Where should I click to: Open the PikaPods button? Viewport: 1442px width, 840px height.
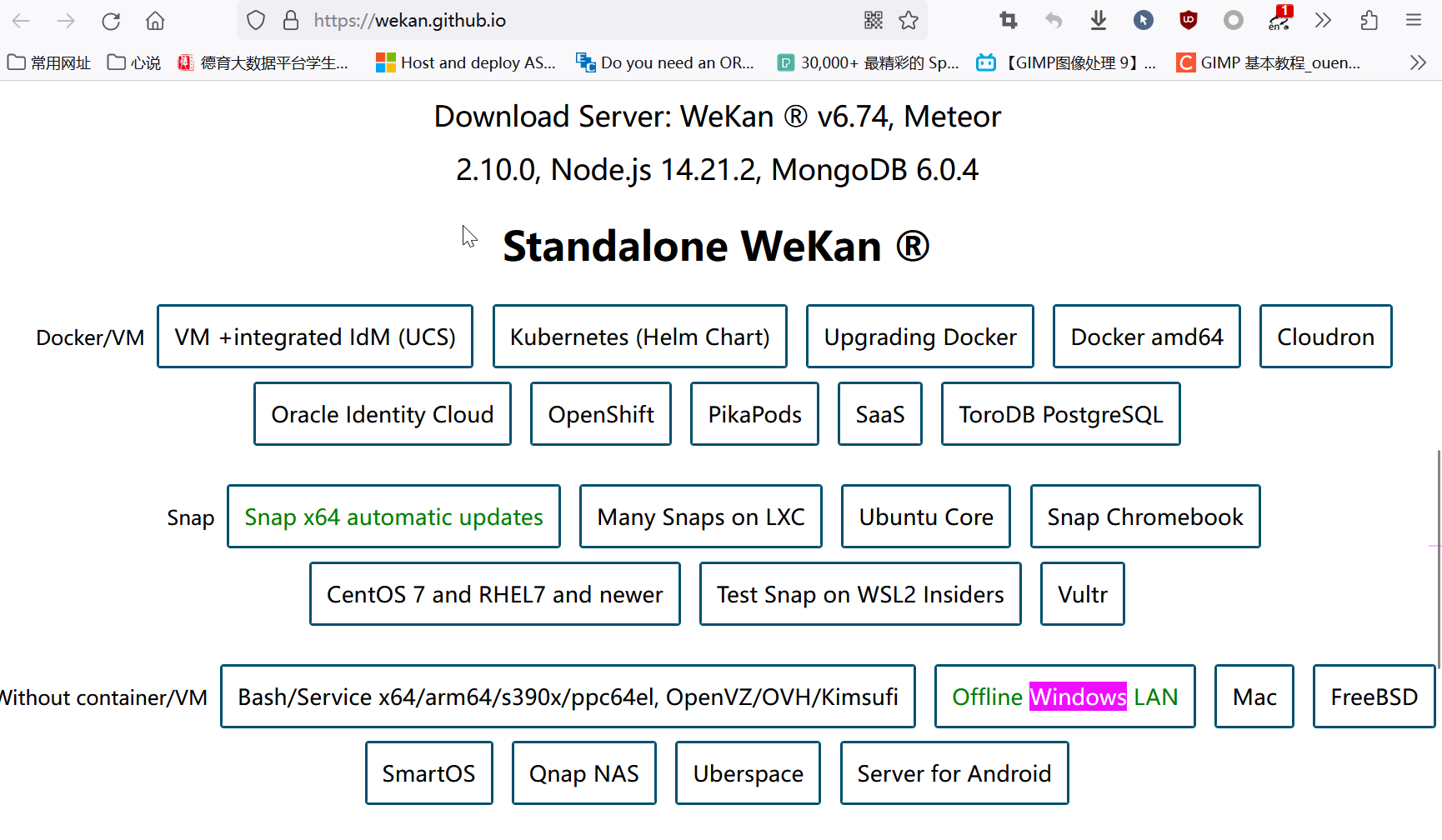coord(755,414)
